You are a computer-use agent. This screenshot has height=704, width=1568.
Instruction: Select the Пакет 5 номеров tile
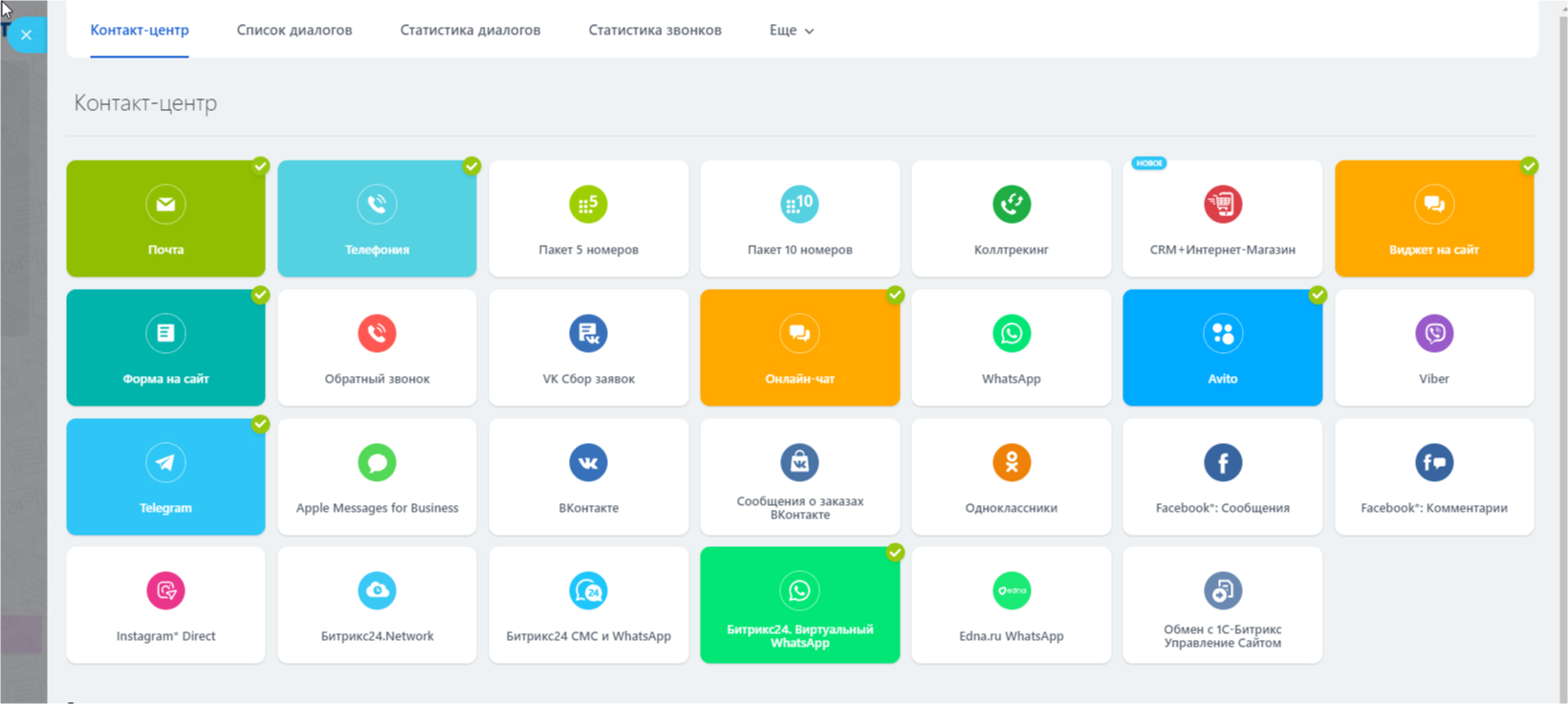click(x=588, y=219)
